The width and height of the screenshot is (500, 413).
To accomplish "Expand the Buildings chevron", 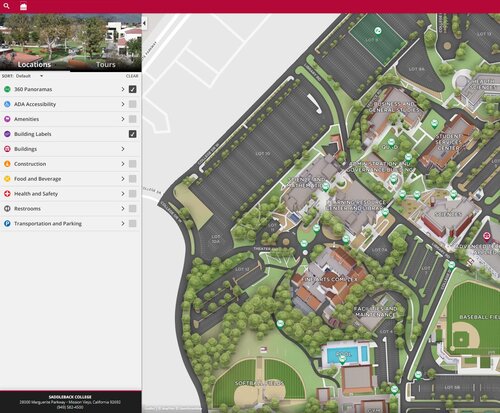I will click(123, 149).
